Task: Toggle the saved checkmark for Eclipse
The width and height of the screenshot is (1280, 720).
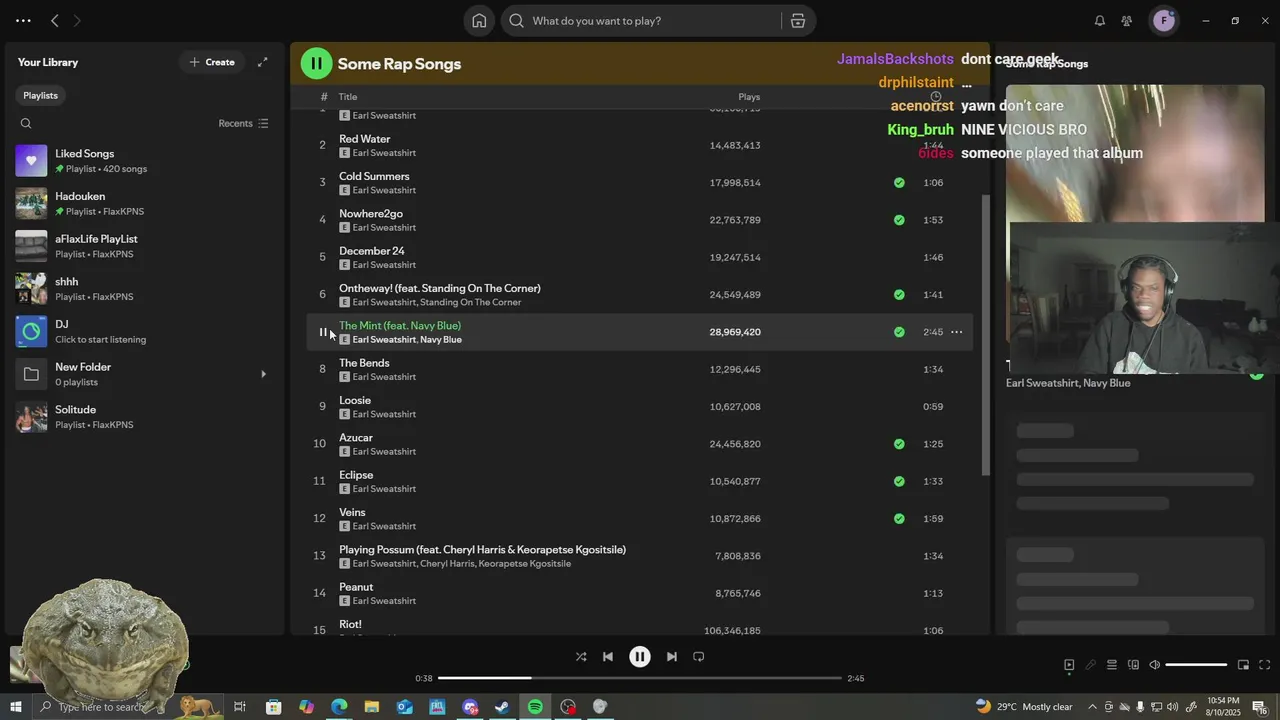Action: [x=899, y=481]
